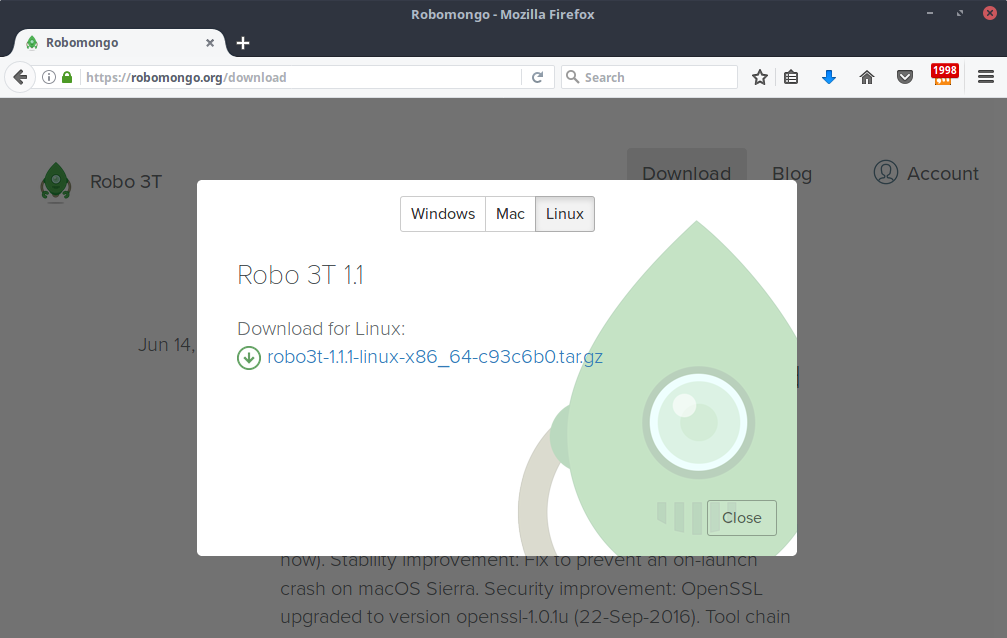Open extension icon with 1998 badge
1007x638 pixels.
pyautogui.click(x=943, y=76)
